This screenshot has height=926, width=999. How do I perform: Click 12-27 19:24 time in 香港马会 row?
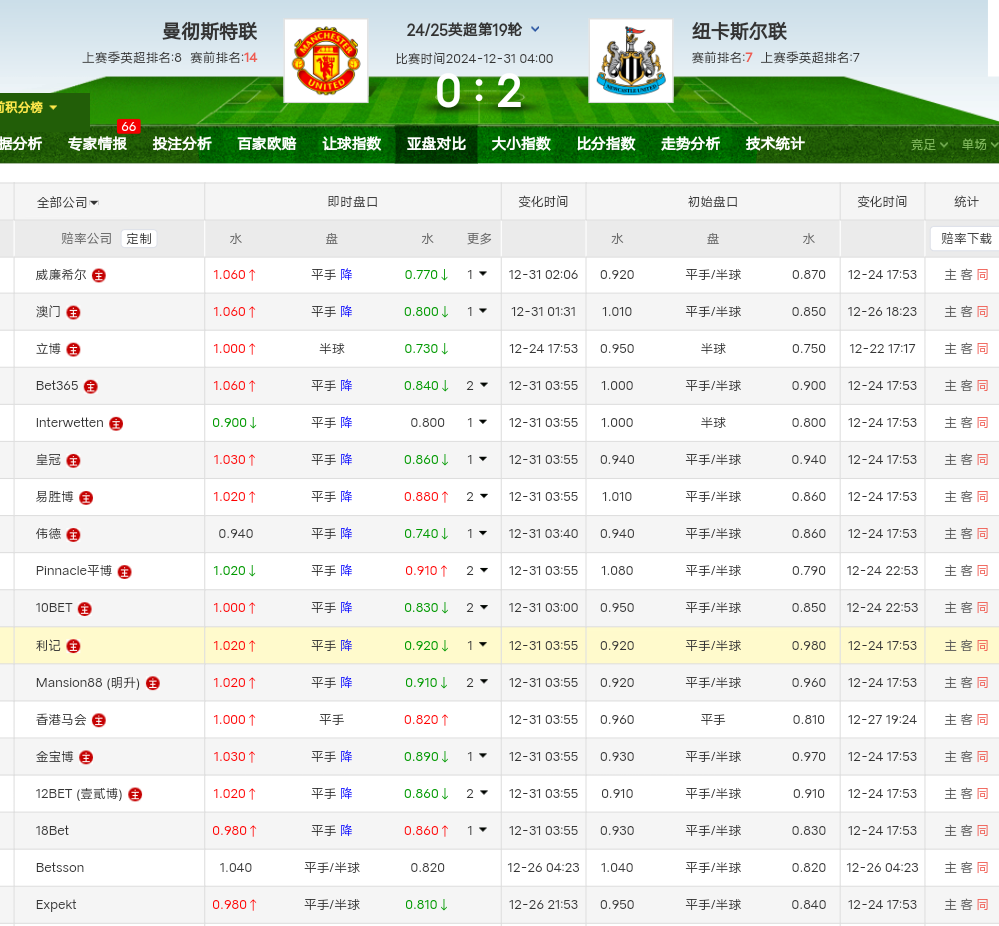tap(882, 720)
